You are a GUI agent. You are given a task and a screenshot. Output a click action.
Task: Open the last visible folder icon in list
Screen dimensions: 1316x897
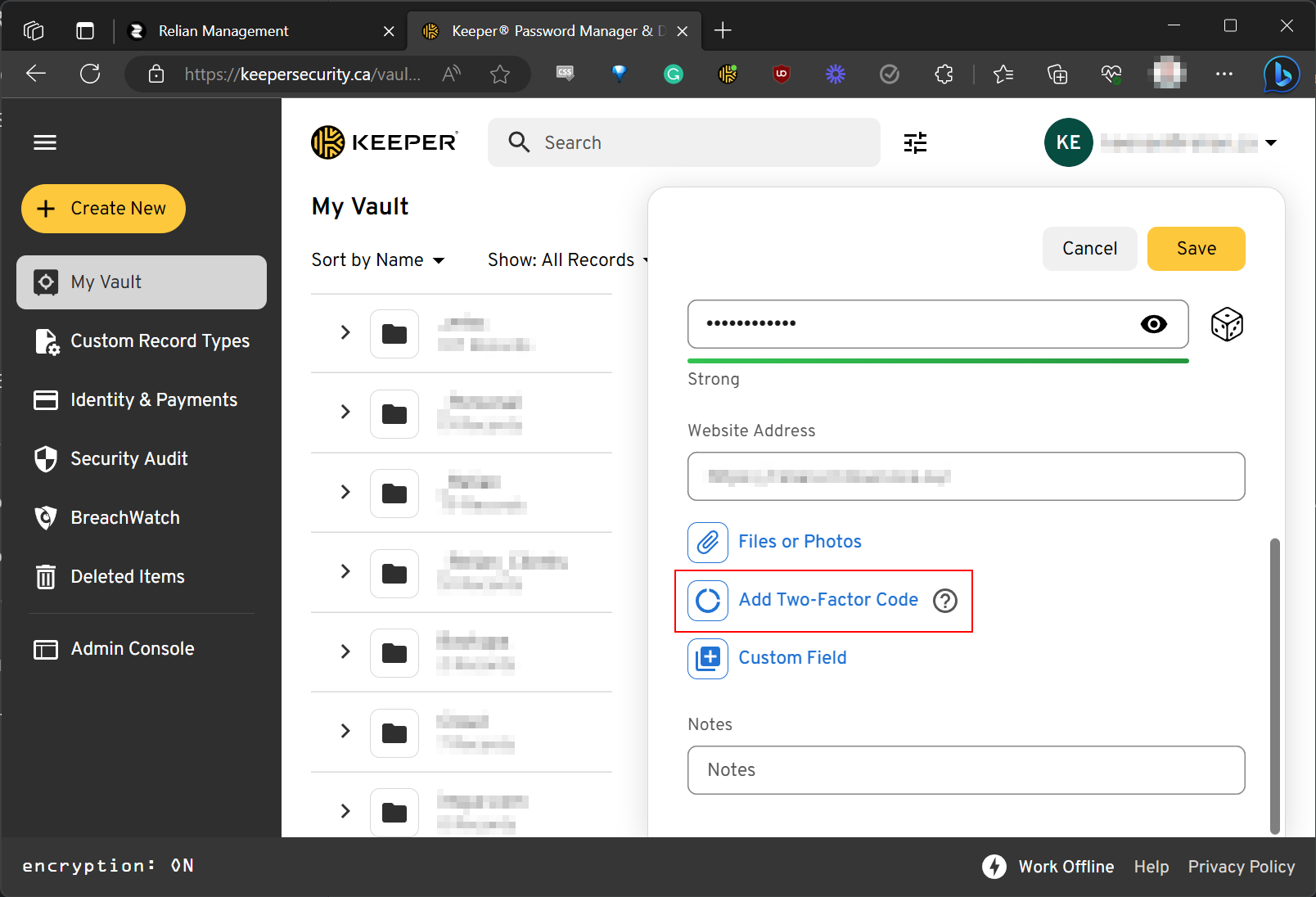pos(394,813)
